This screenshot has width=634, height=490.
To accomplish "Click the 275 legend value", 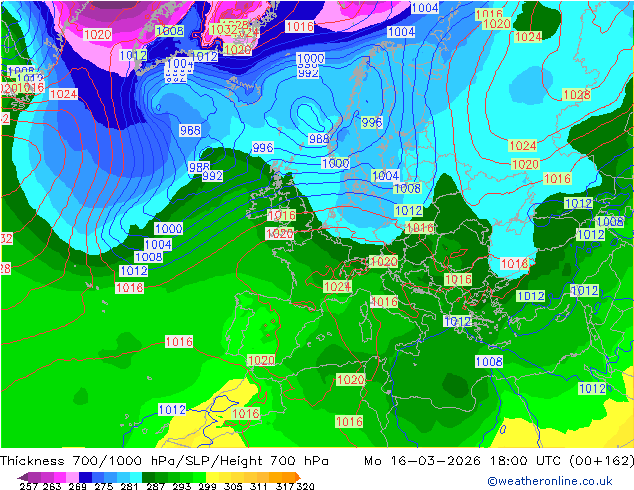I will point(104,486).
